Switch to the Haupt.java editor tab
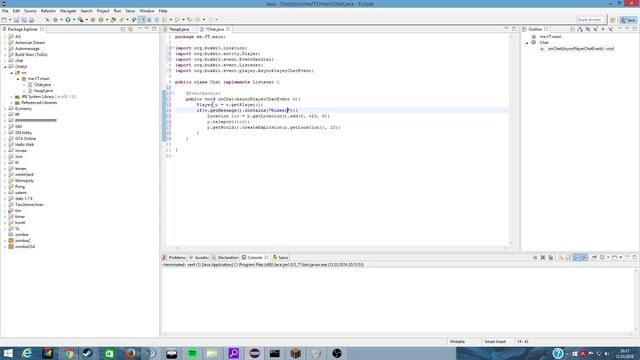Image resolution: width=640 pixels, height=360 pixels. point(179,29)
